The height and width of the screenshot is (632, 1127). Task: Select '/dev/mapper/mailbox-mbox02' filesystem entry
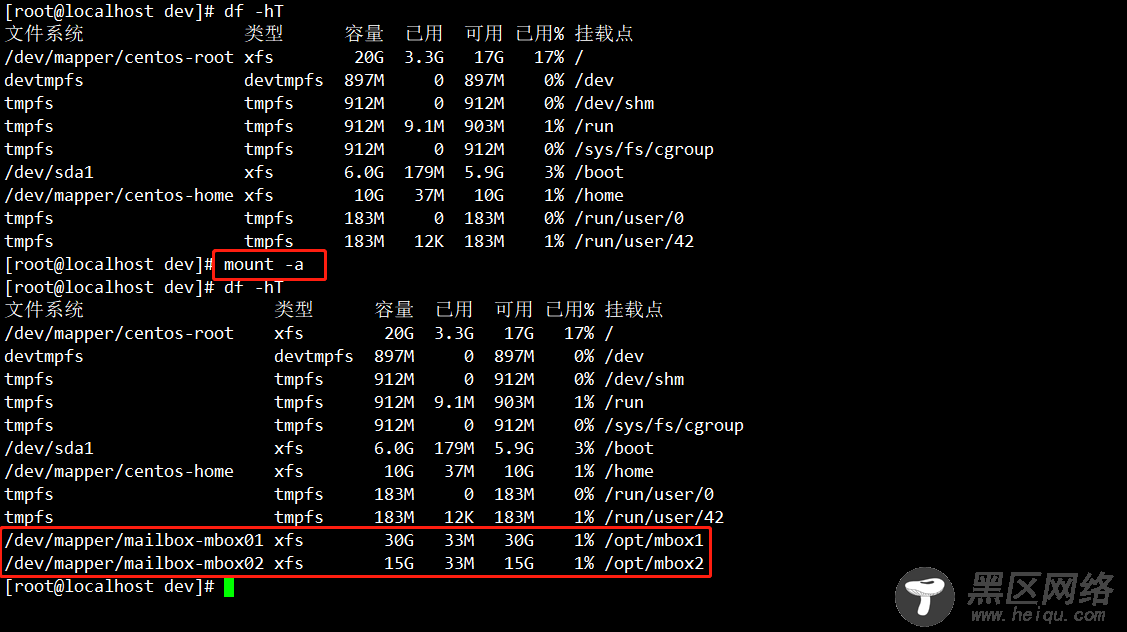[134, 564]
